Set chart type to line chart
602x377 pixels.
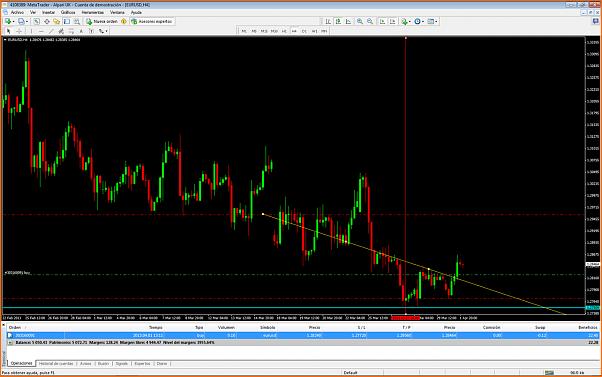coord(348,21)
